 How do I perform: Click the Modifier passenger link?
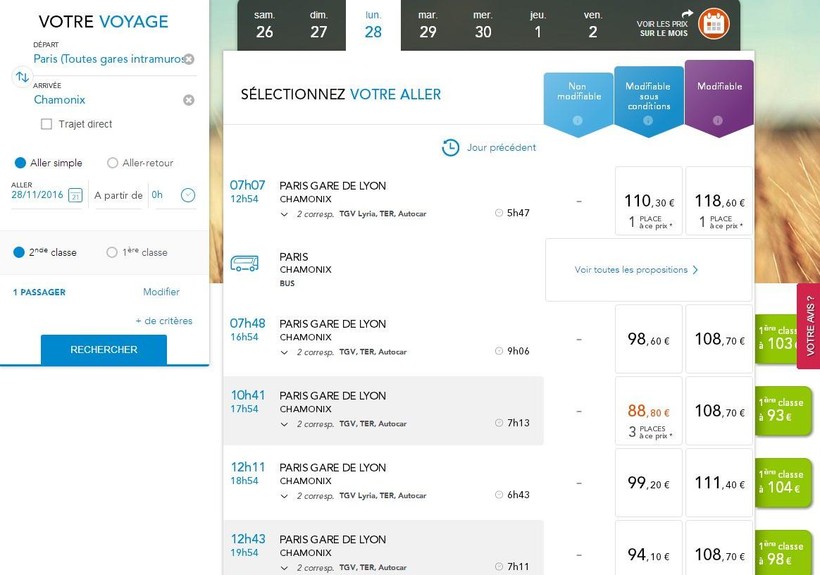tap(161, 292)
